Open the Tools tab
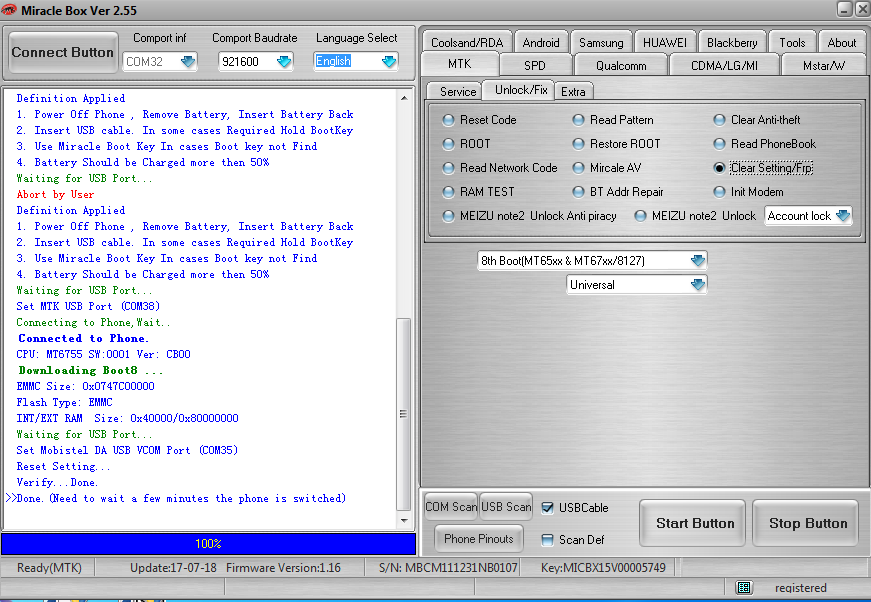Image resolution: width=871 pixels, height=602 pixels. click(x=792, y=43)
